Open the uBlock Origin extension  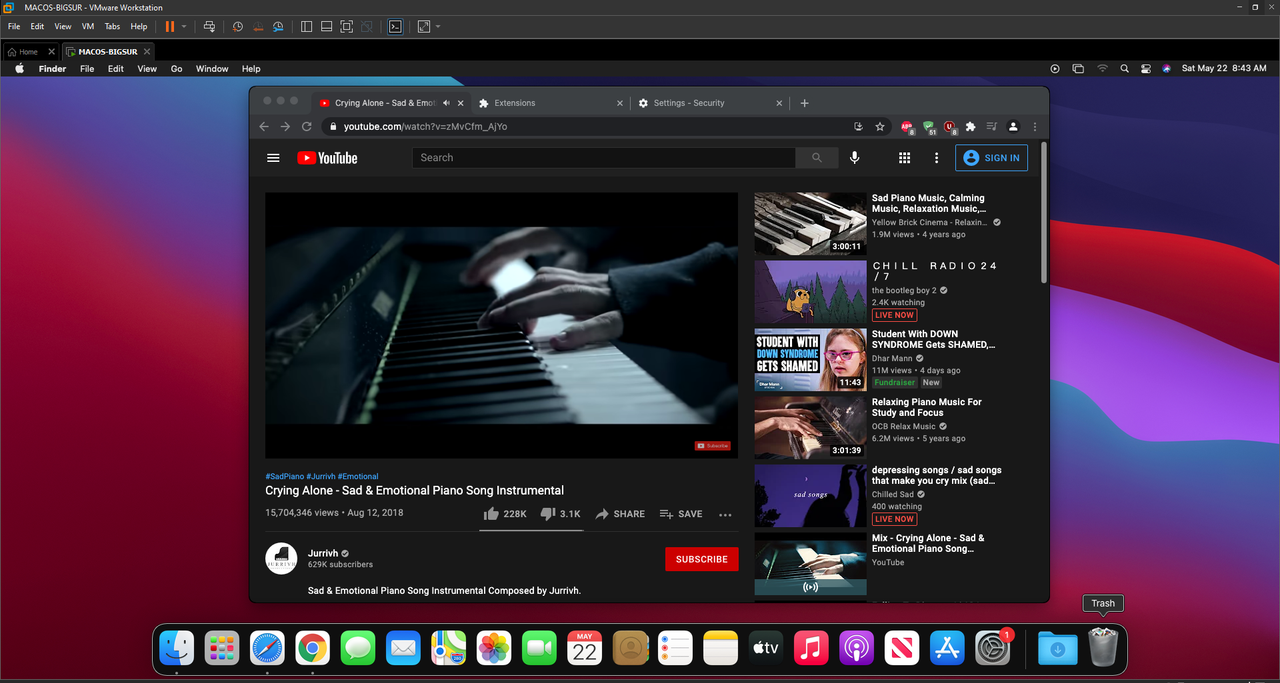(x=950, y=127)
